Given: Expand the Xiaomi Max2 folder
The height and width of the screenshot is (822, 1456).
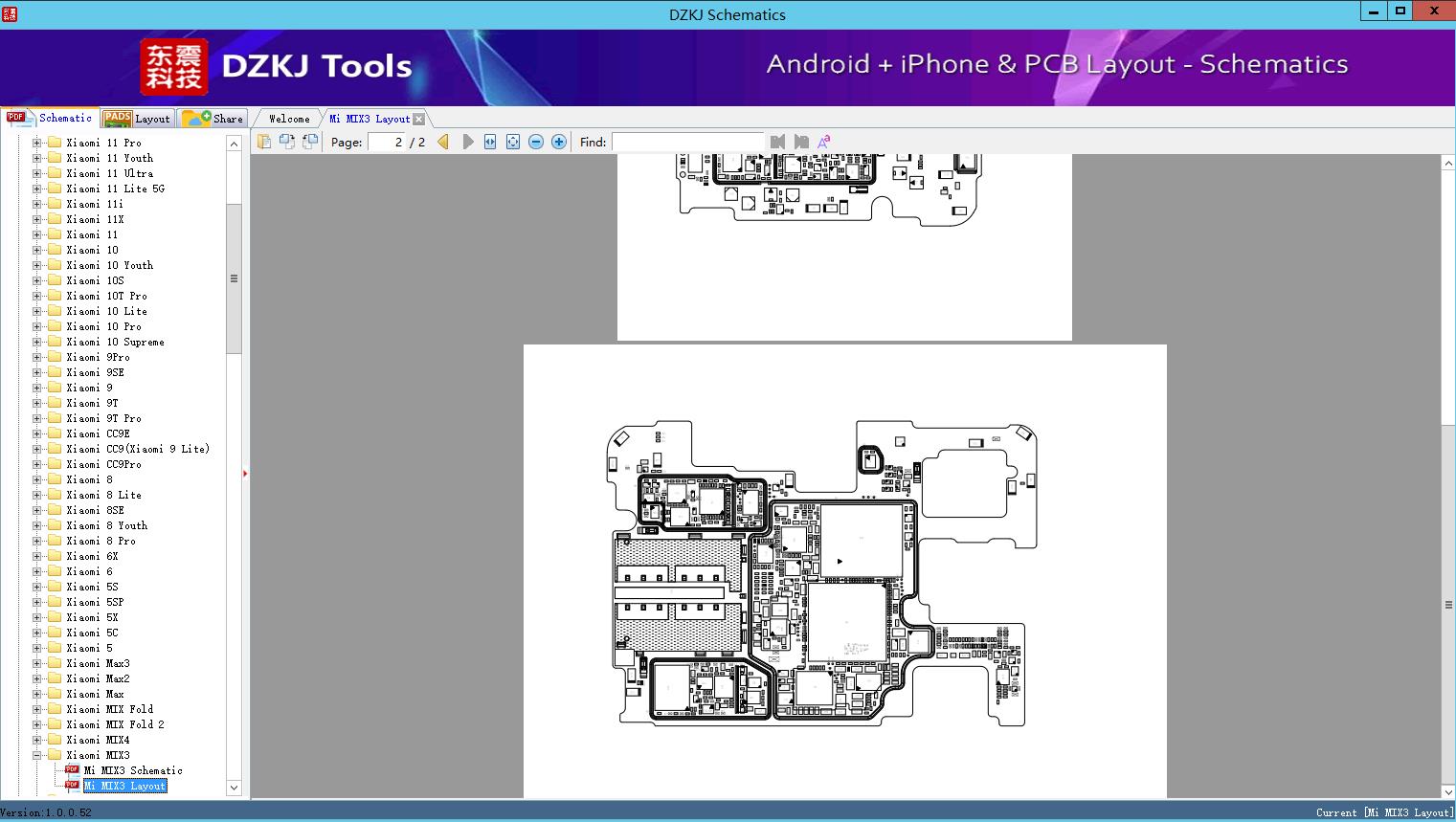Looking at the screenshot, I should tap(36, 678).
